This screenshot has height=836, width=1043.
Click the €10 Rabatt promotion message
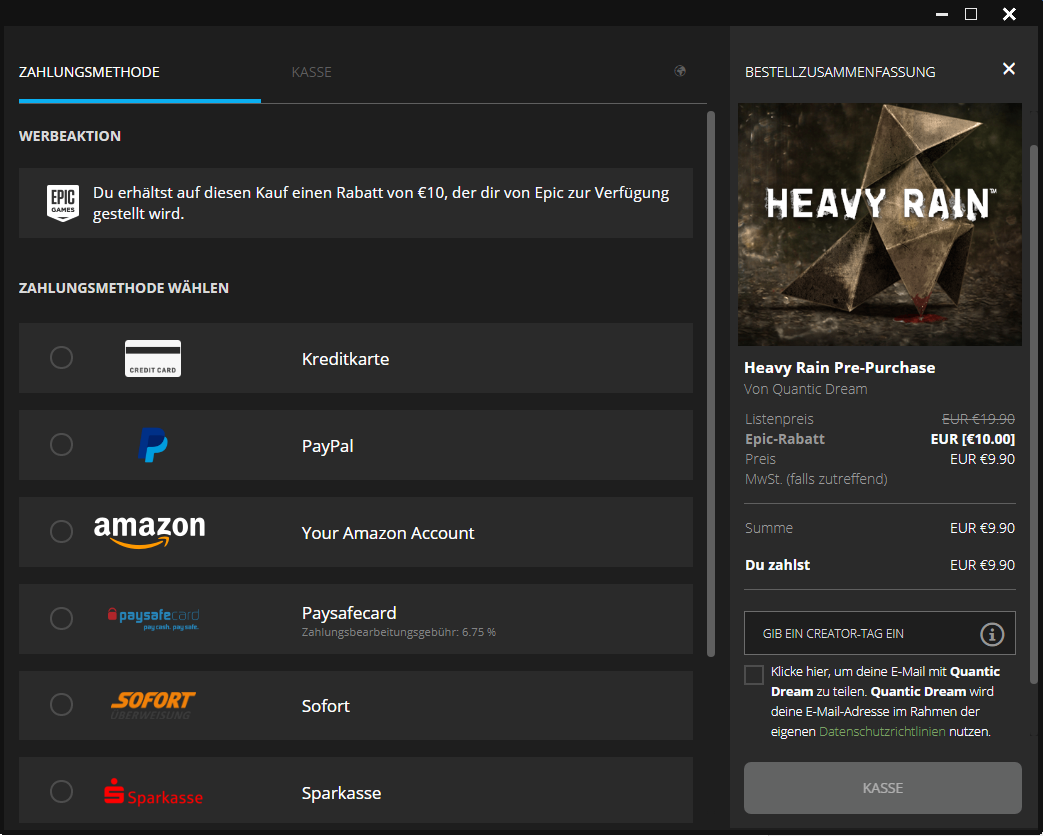(x=381, y=203)
